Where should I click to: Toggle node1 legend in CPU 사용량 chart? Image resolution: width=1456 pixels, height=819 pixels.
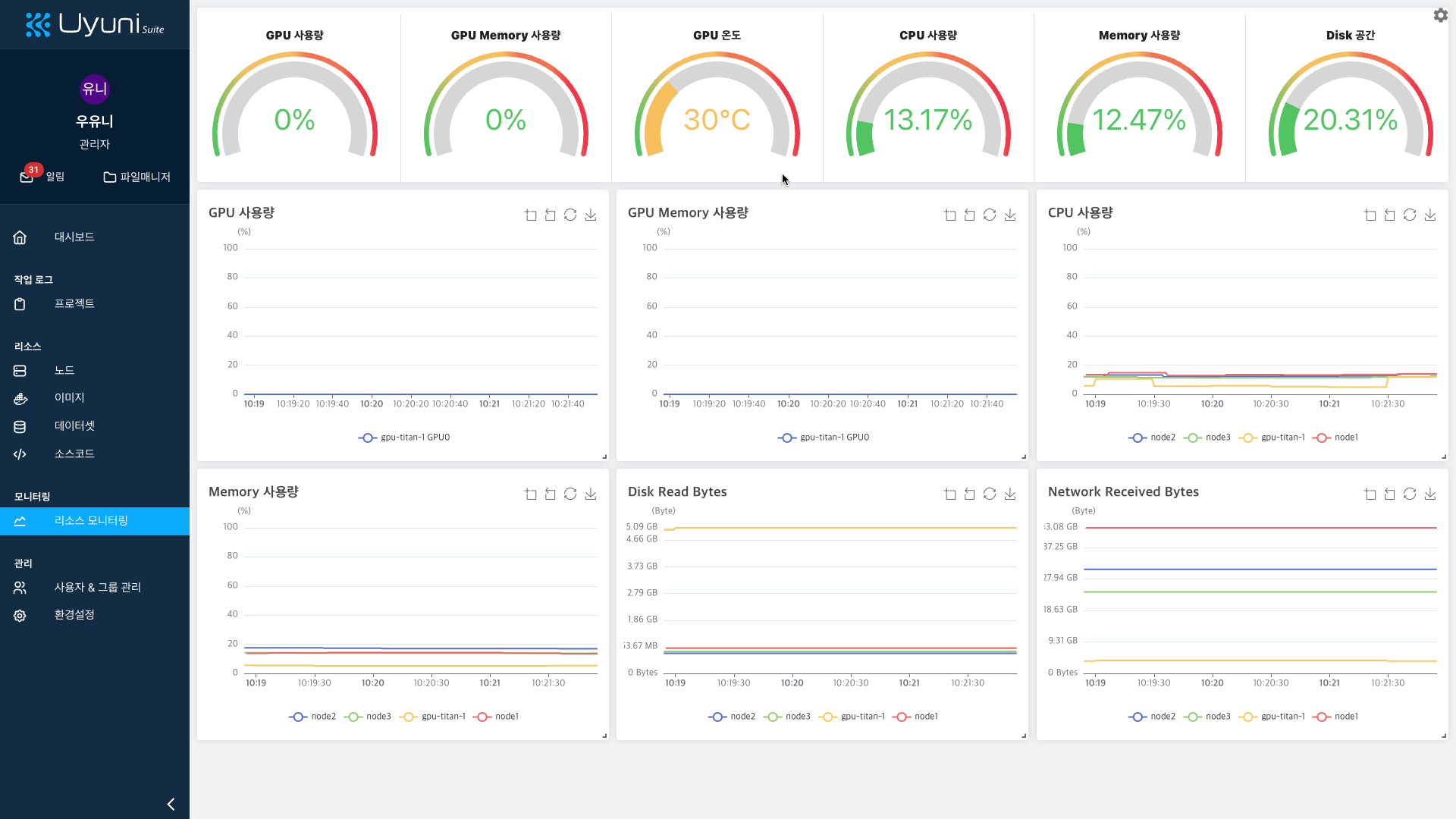click(x=1335, y=438)
